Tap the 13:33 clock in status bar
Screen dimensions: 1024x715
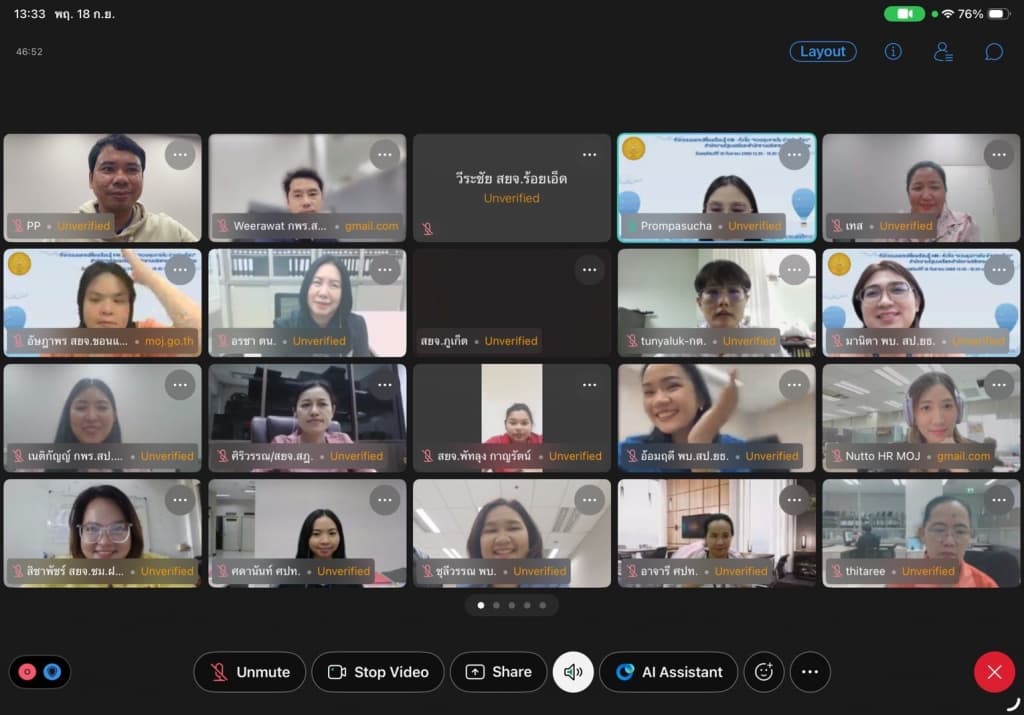[x=29, y=14]
